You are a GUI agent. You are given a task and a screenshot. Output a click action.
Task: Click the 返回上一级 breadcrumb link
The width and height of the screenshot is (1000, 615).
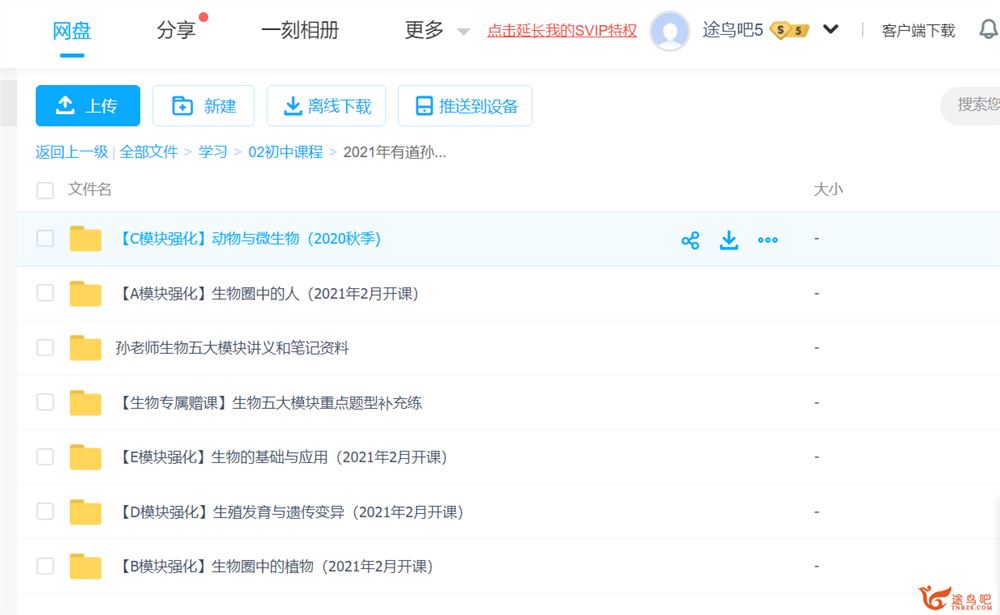tap(71, 152)
